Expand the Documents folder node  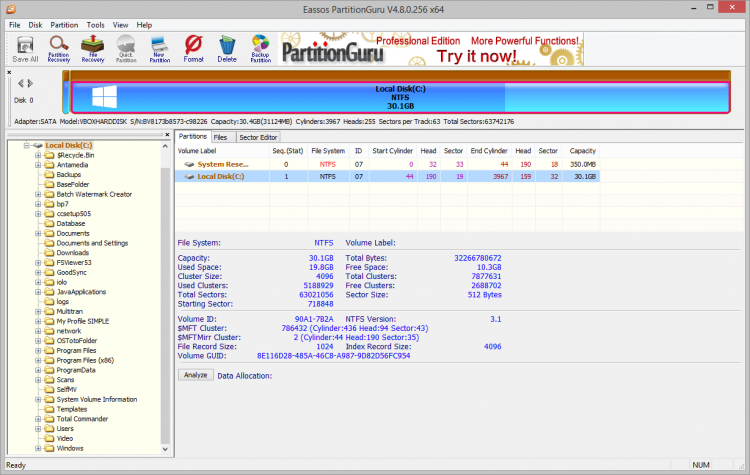tap(38, 233)
